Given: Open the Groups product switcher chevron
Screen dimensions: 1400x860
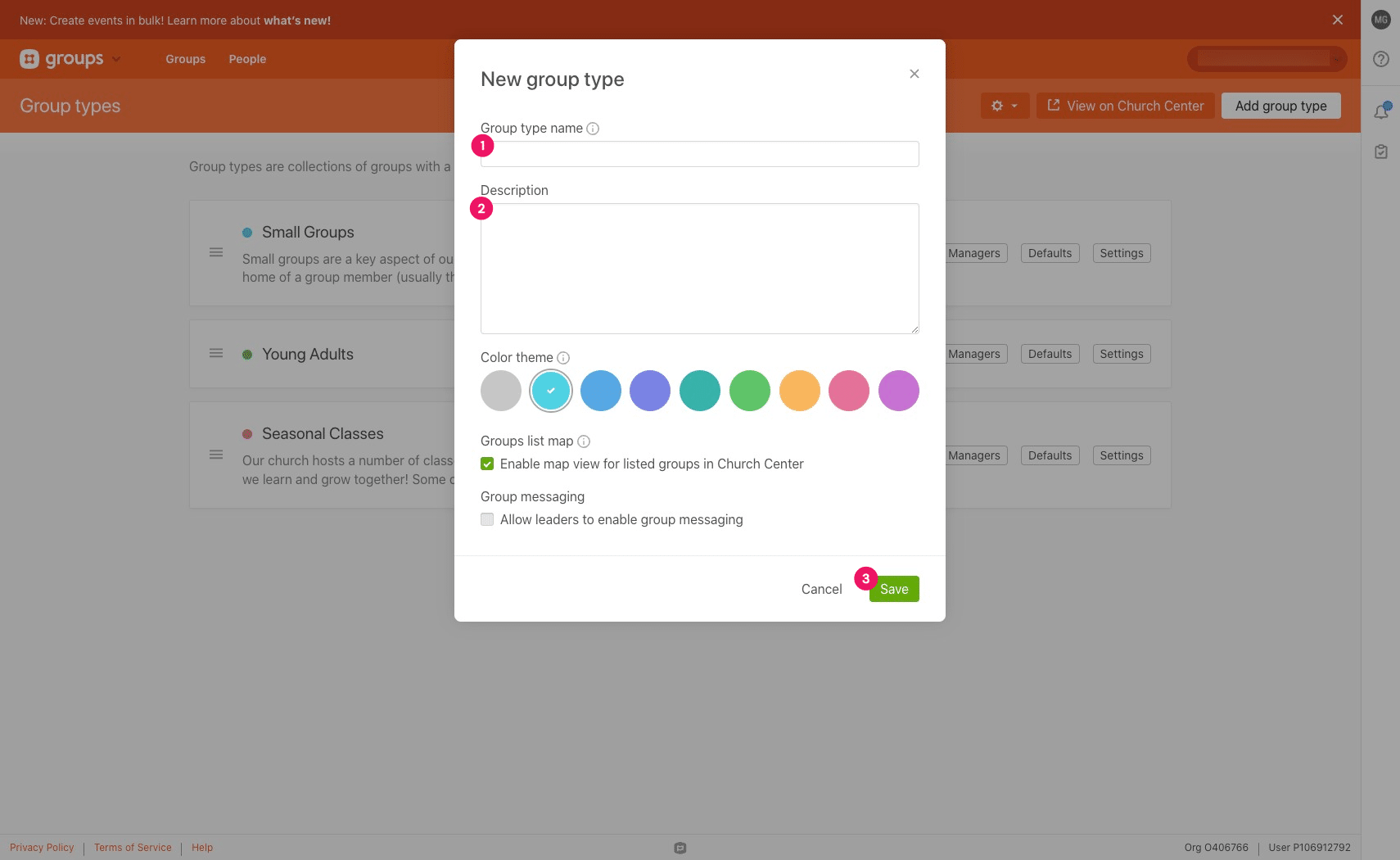Looking at the screenshot, I should [x=116, y=59].
